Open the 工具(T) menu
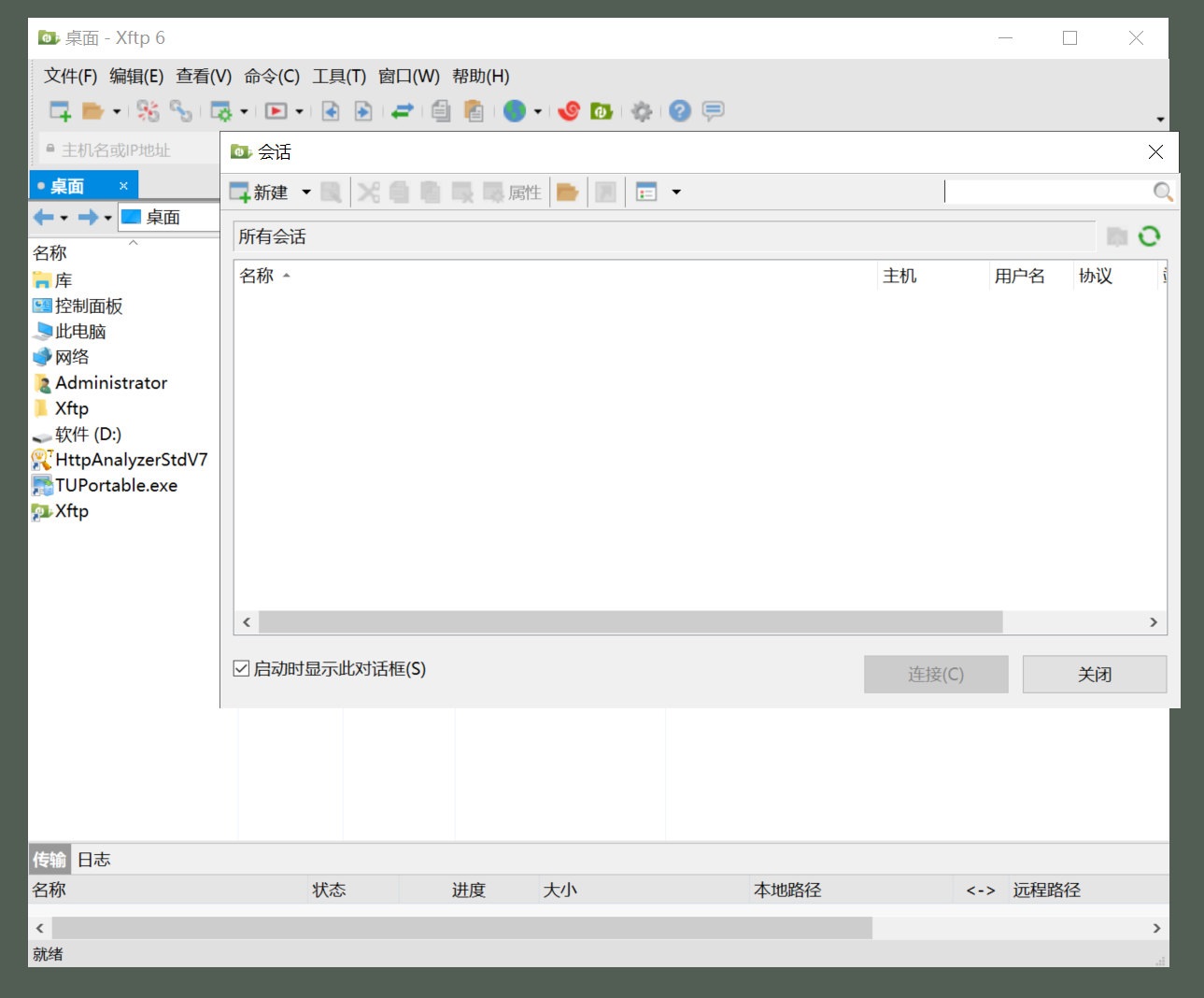 click(x=339, y=76)
